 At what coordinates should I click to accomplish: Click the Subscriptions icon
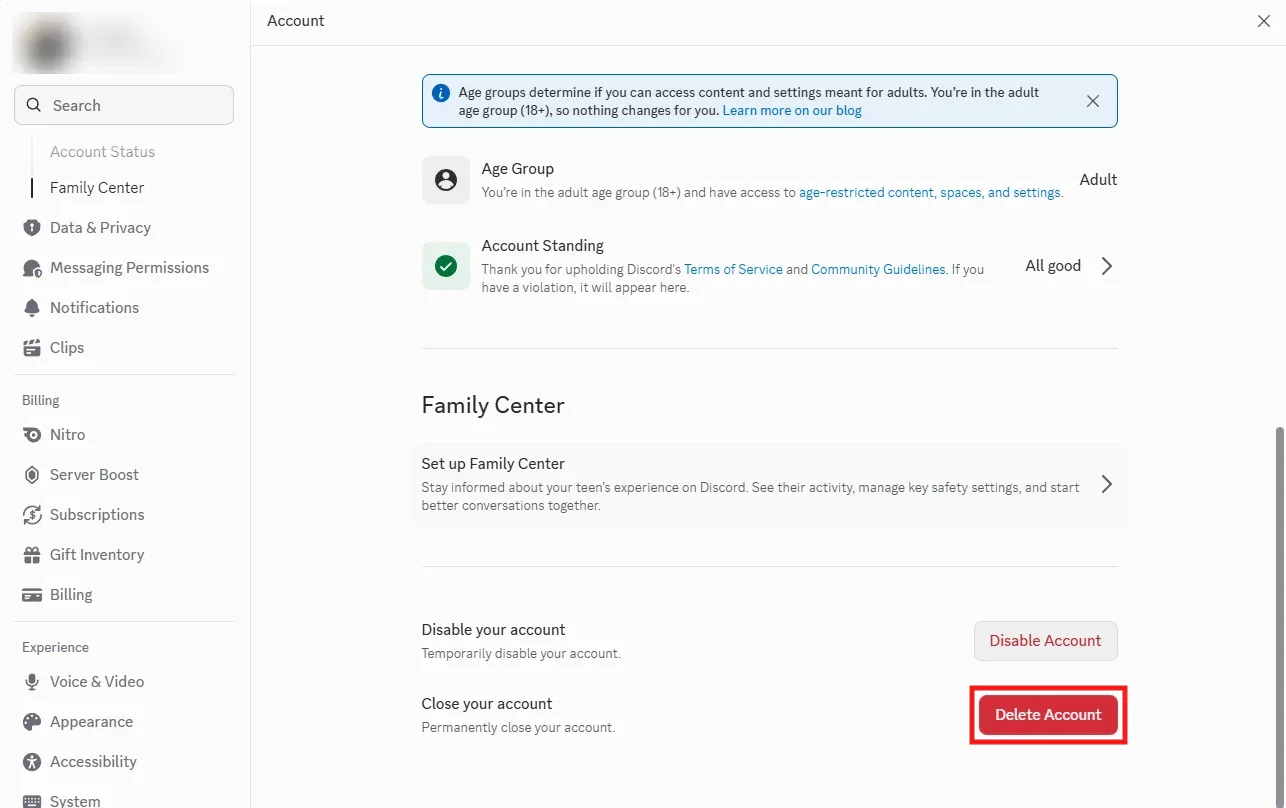pyautogui.click(x=32, y=515)
